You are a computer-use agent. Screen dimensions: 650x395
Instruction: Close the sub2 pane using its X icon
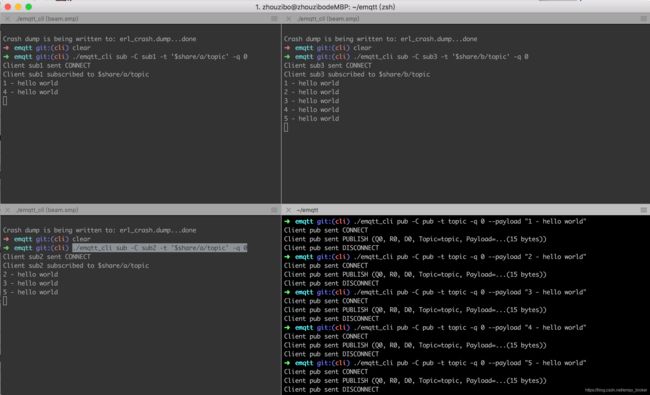pyautogui.click(x=7, y=210)
